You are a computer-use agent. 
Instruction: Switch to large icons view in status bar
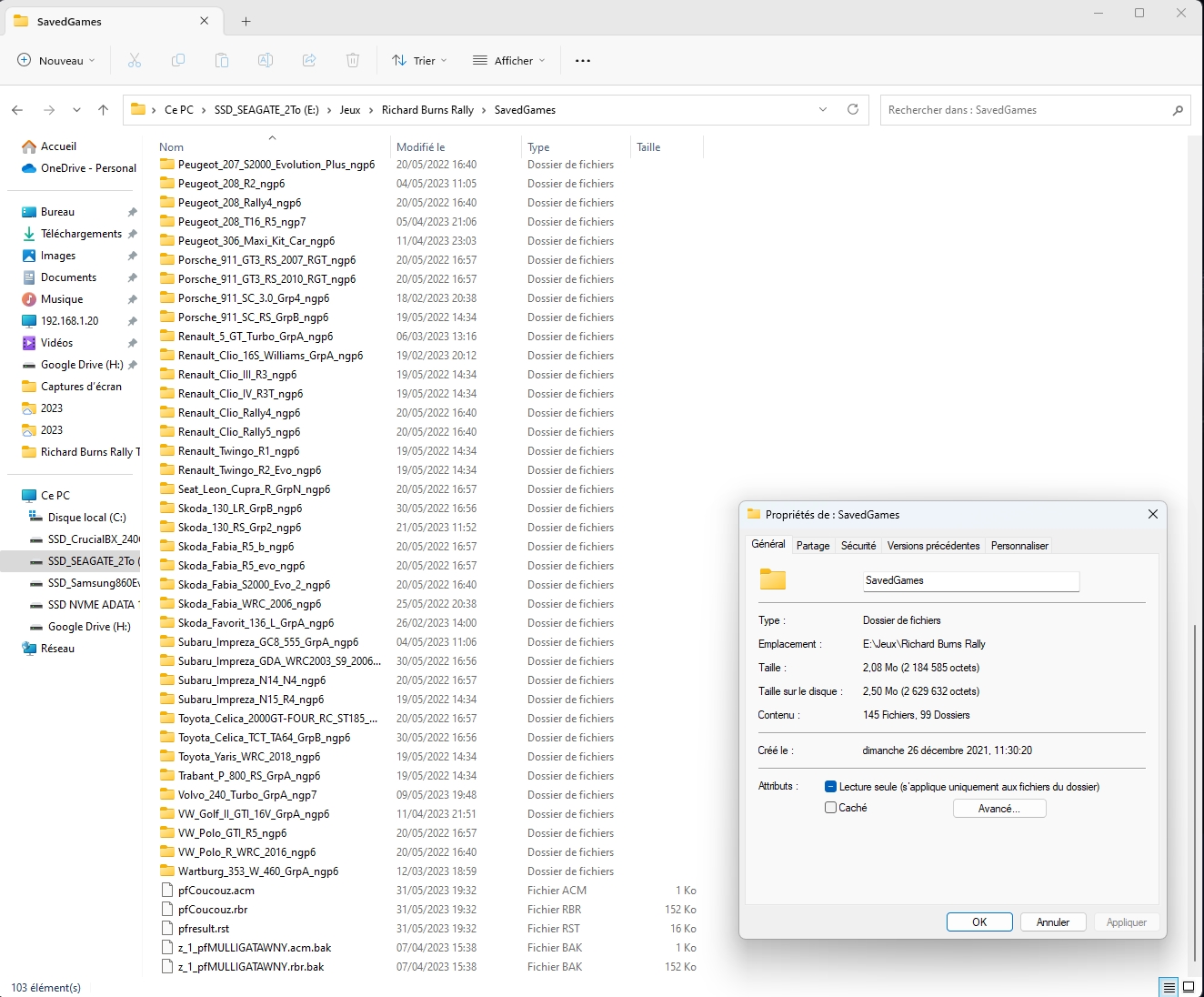tap(1189, 987)
